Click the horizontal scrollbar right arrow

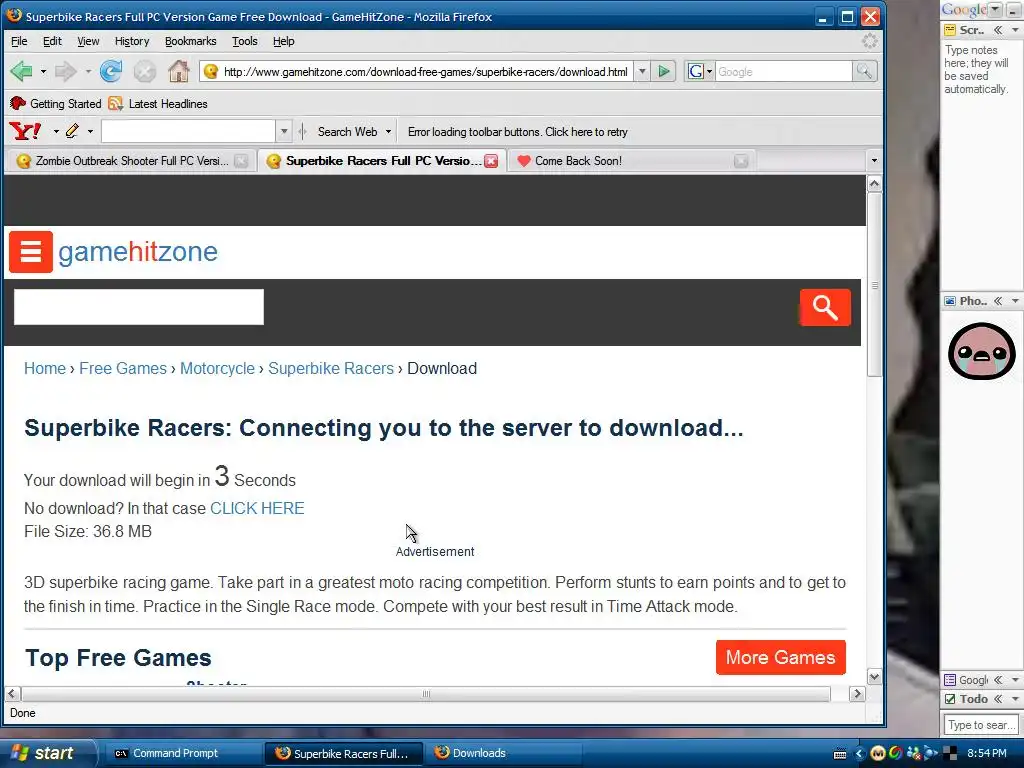(x=857, y=694)
